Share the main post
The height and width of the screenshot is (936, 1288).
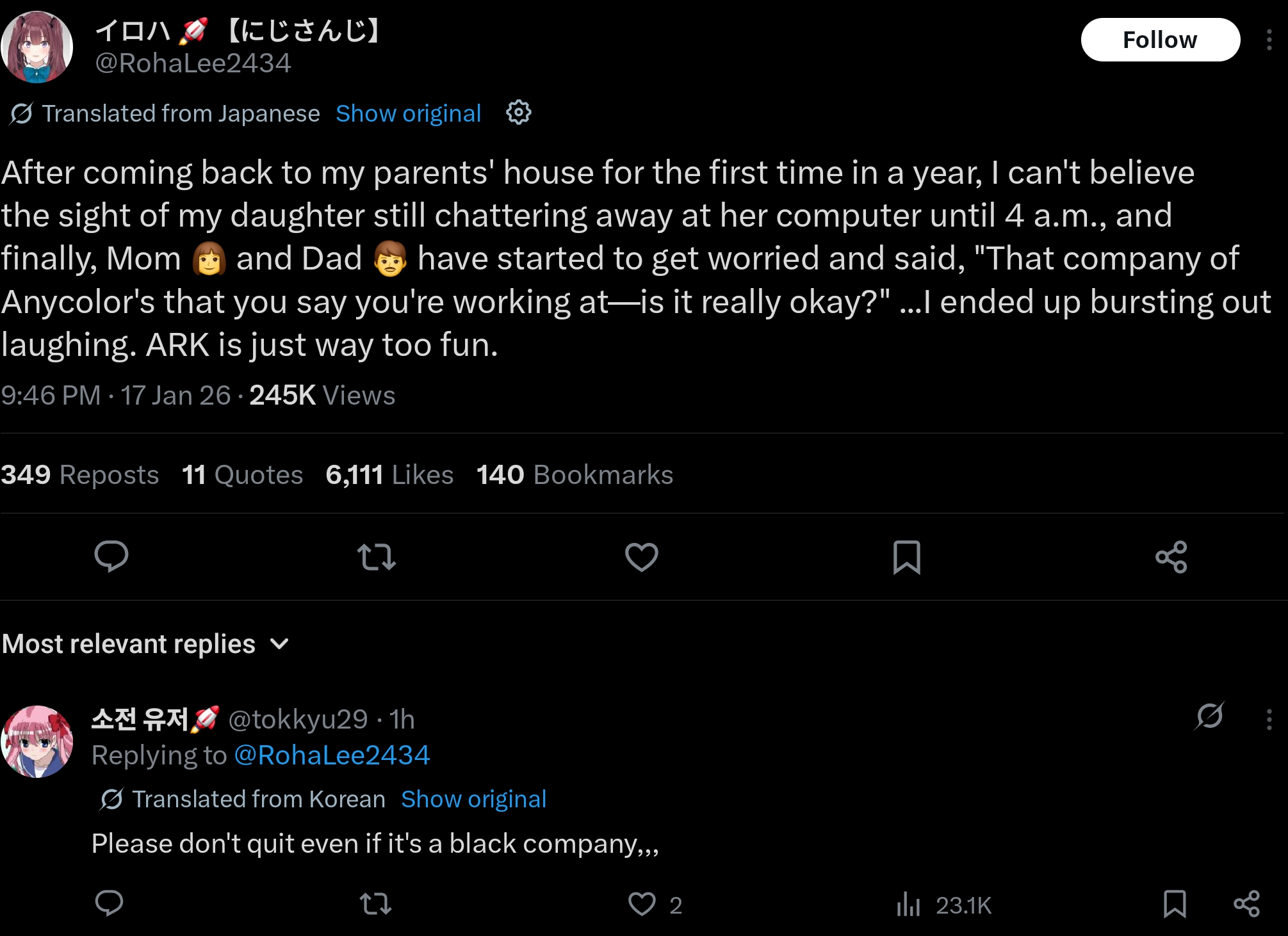point(1171,556)
